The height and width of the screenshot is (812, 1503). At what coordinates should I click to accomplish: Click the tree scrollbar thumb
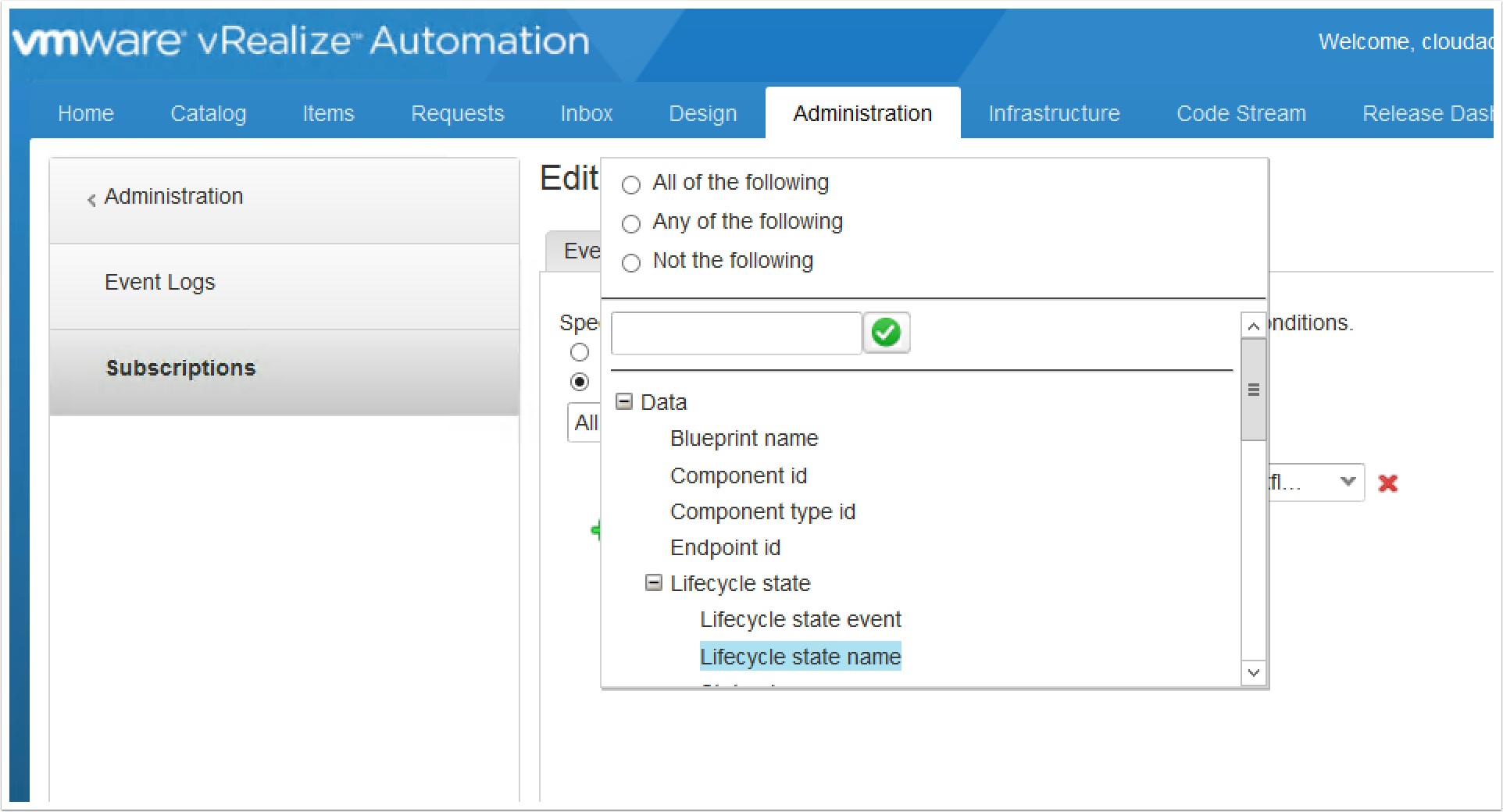pyautogui.click(x=1253, y=389)
